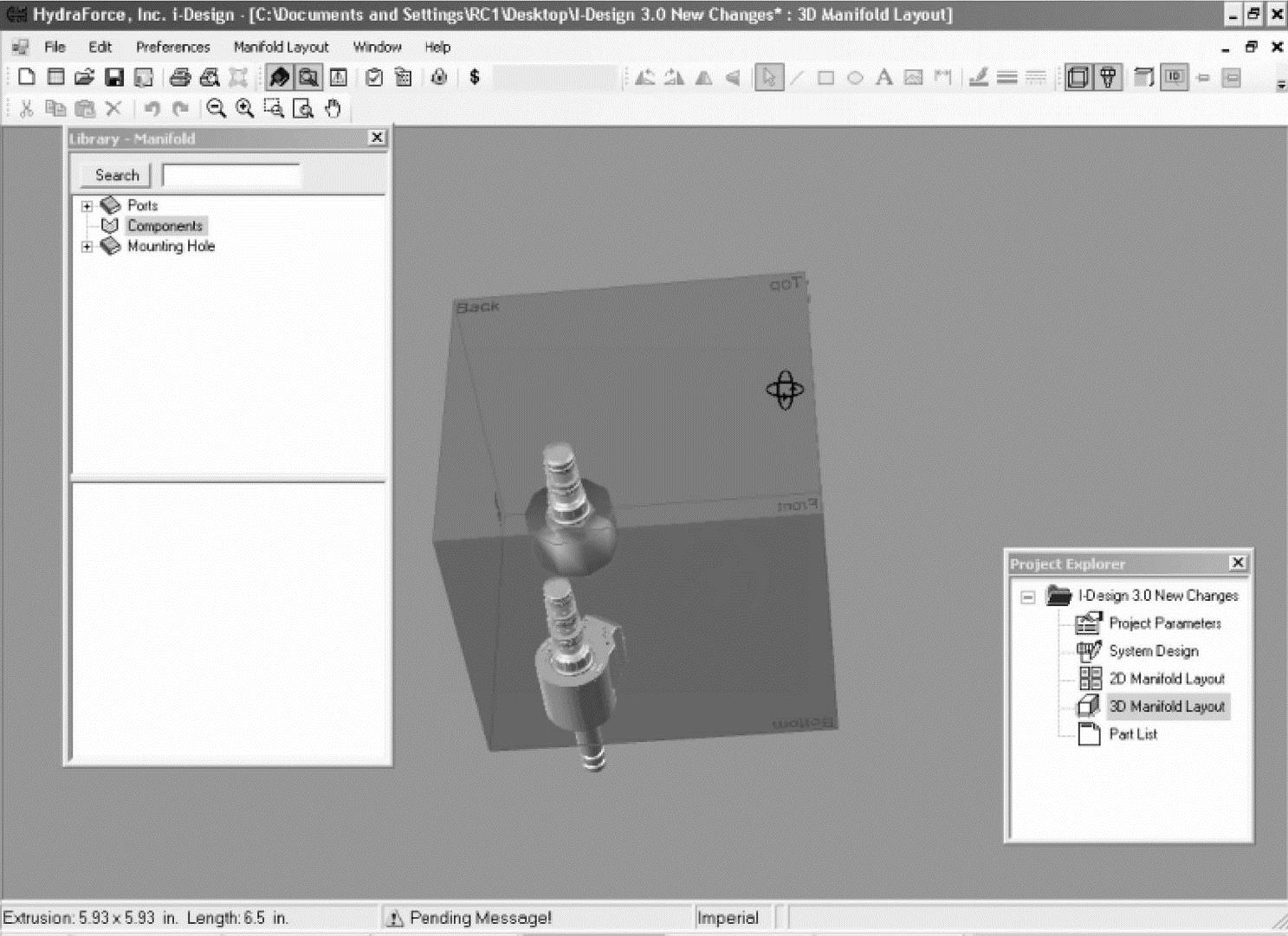Viewport: 1288px width, 936px height.
Task: Click the Zoom to Fit page icon
Action: coord(303,108)
